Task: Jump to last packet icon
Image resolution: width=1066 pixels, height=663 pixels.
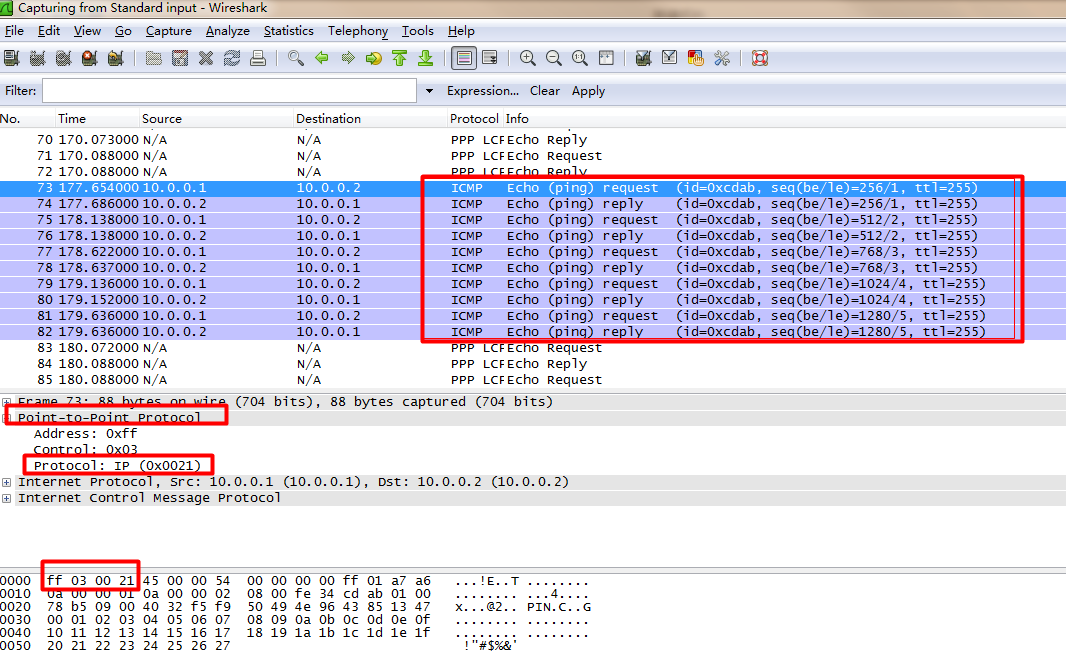Action: [x=426, y=58]
